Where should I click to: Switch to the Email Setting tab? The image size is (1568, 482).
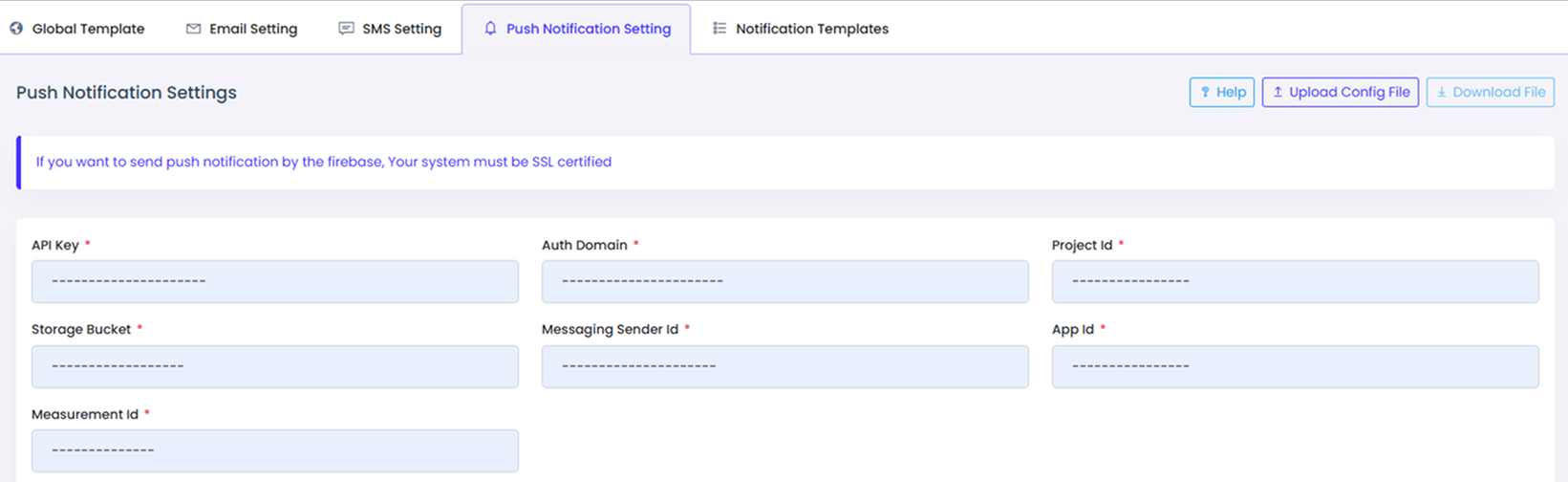coord(253,29)
